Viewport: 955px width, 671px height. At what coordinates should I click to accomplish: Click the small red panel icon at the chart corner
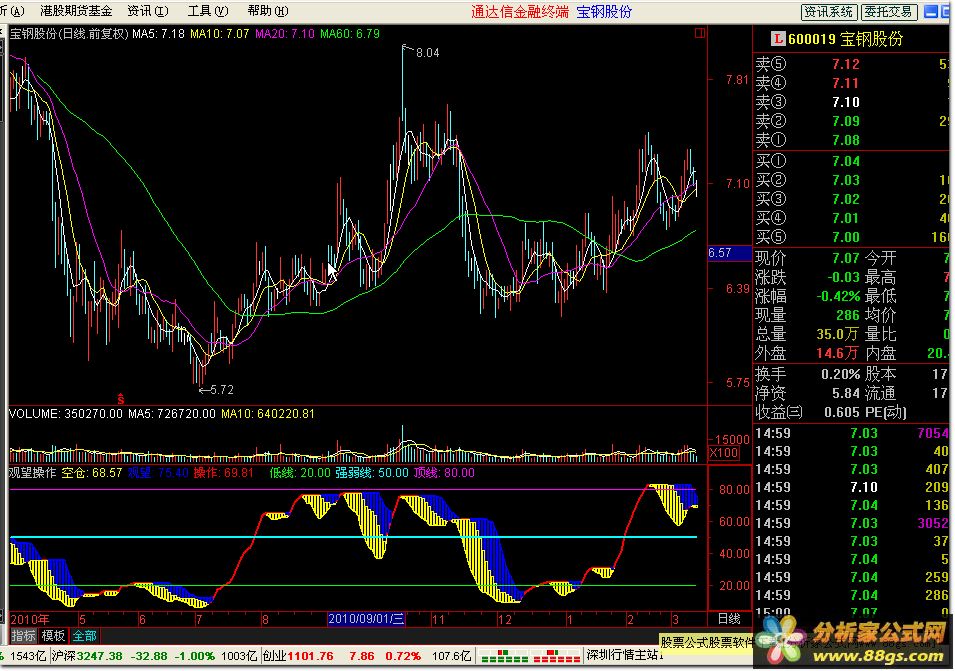[x=700, y=33]
